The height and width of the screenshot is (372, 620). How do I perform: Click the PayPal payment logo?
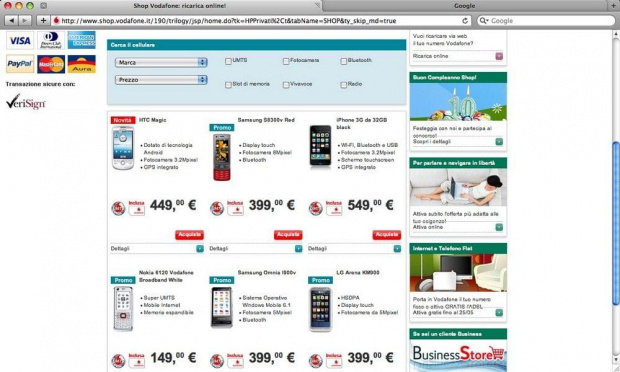coord(20,64)
